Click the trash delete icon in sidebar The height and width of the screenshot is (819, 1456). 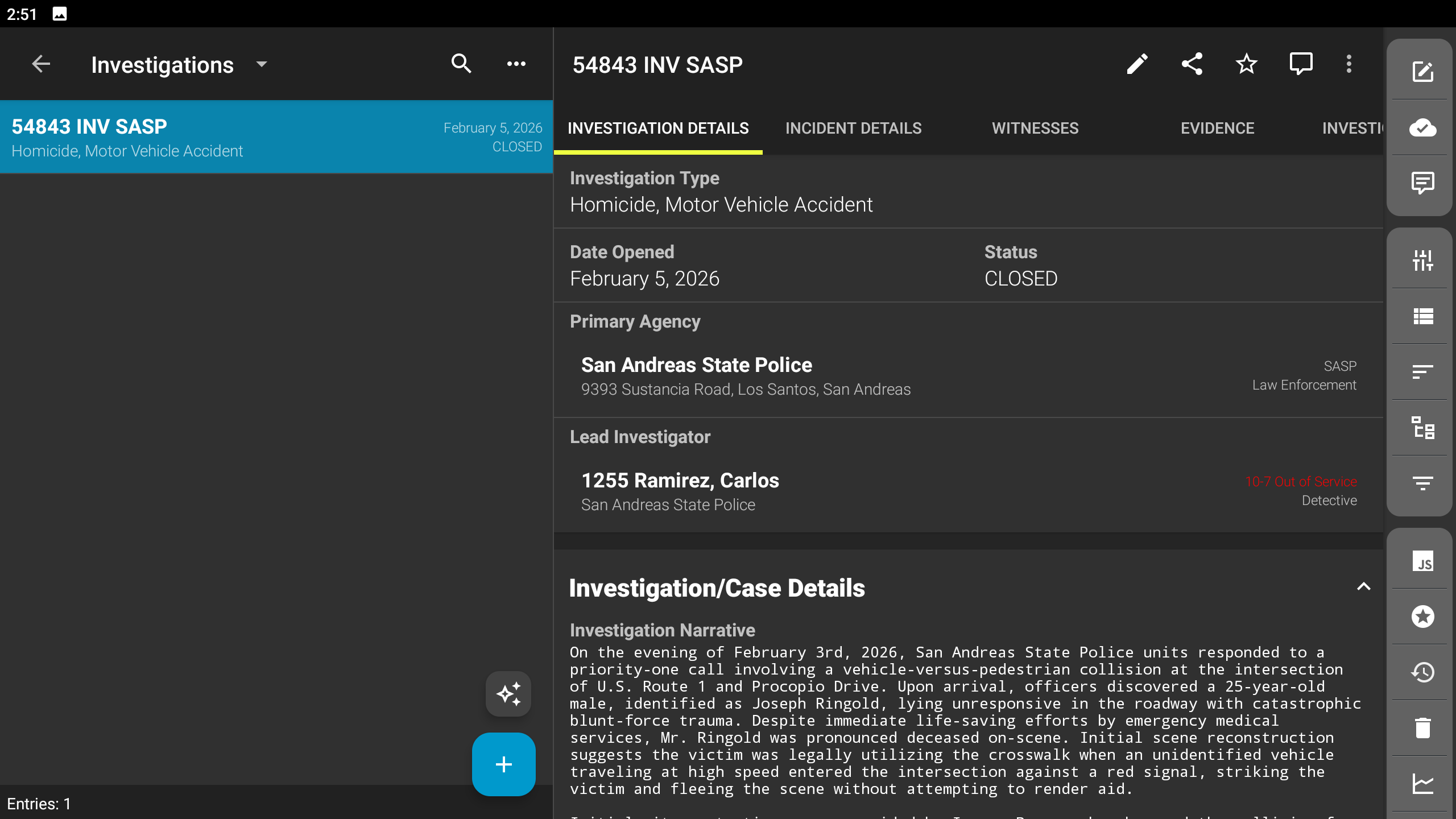point(1422,728)
